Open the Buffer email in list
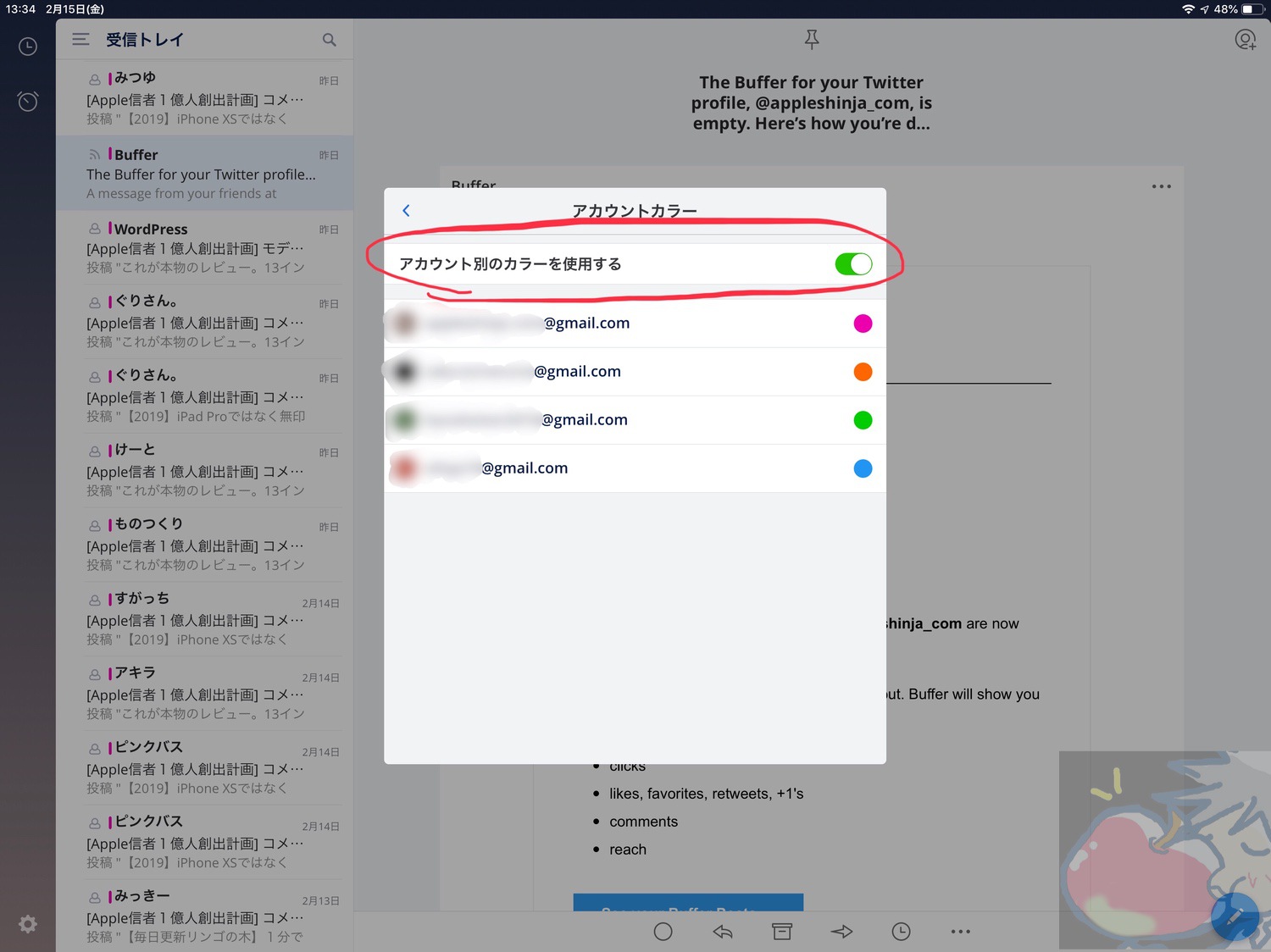The width and height of the screenshot is (1271, 952). (204, 173)
